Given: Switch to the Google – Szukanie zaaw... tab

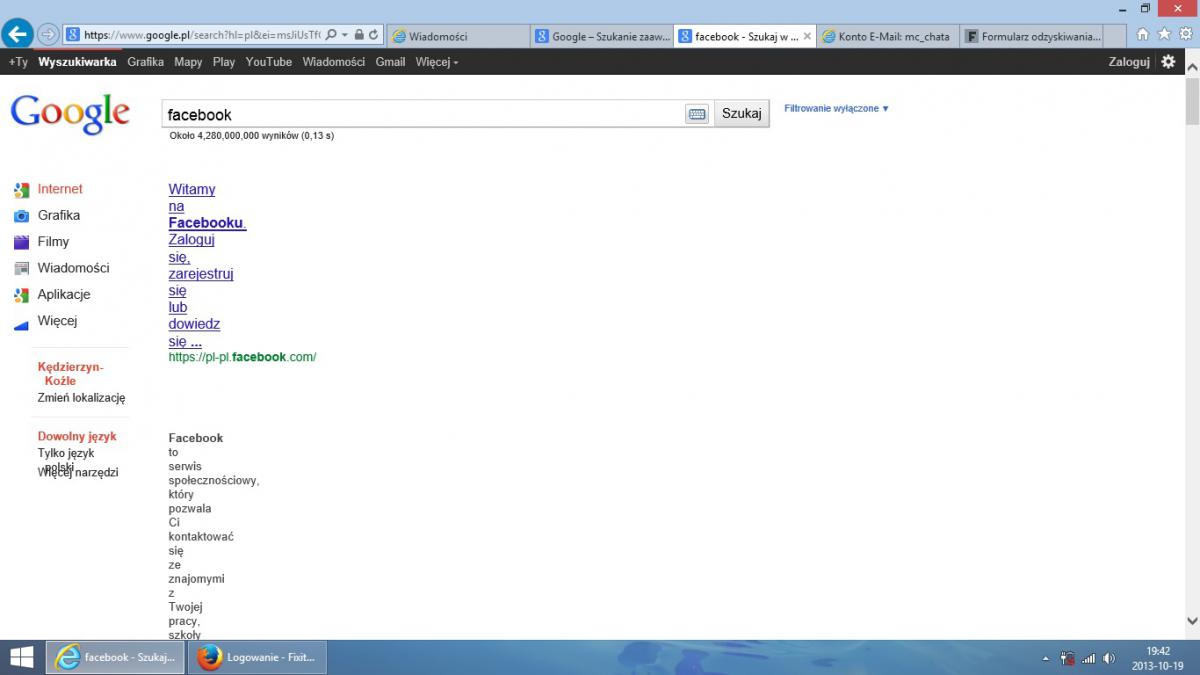Looking at the screenshot, I should click(601, 36).
